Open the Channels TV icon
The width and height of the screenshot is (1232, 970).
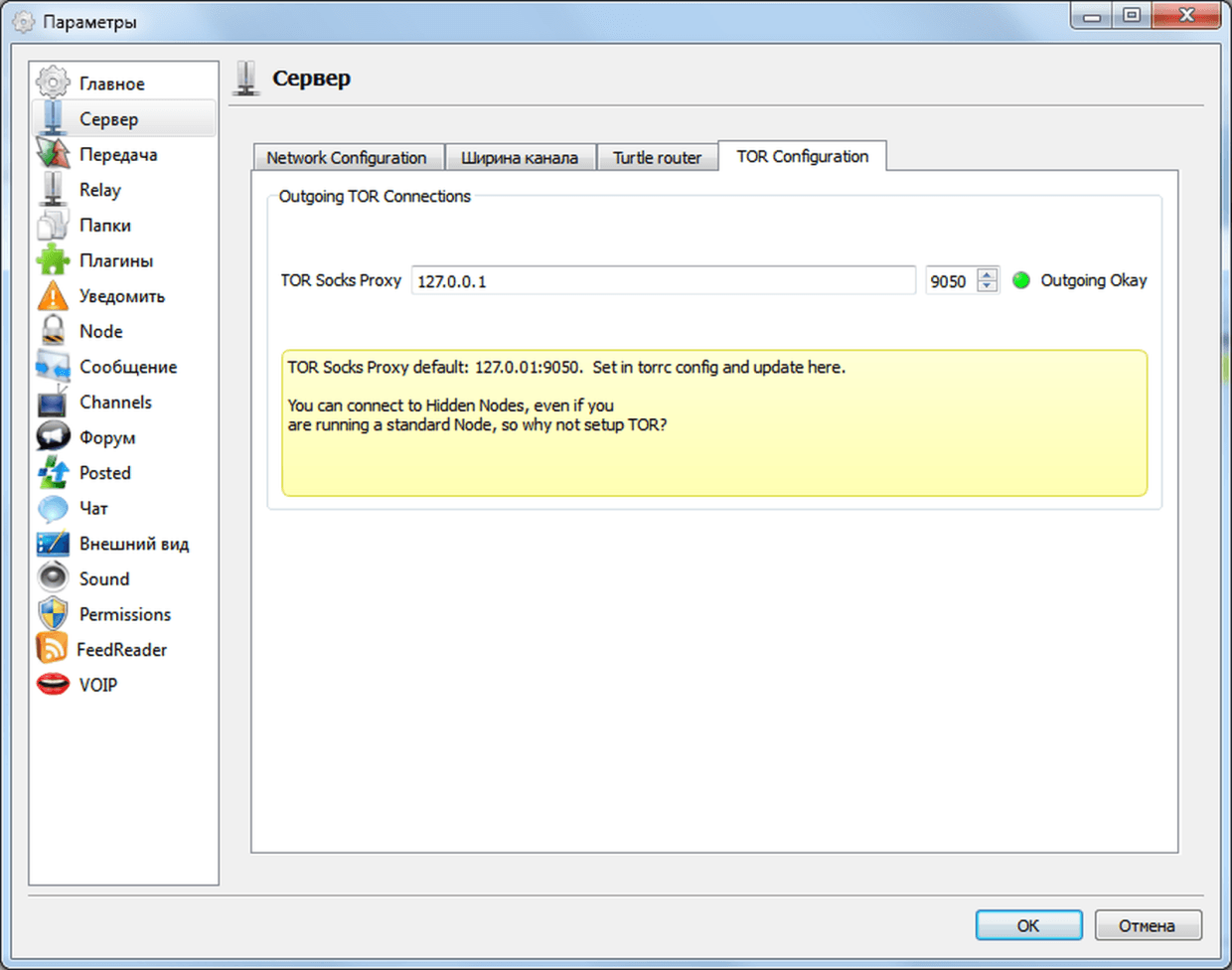53,403
